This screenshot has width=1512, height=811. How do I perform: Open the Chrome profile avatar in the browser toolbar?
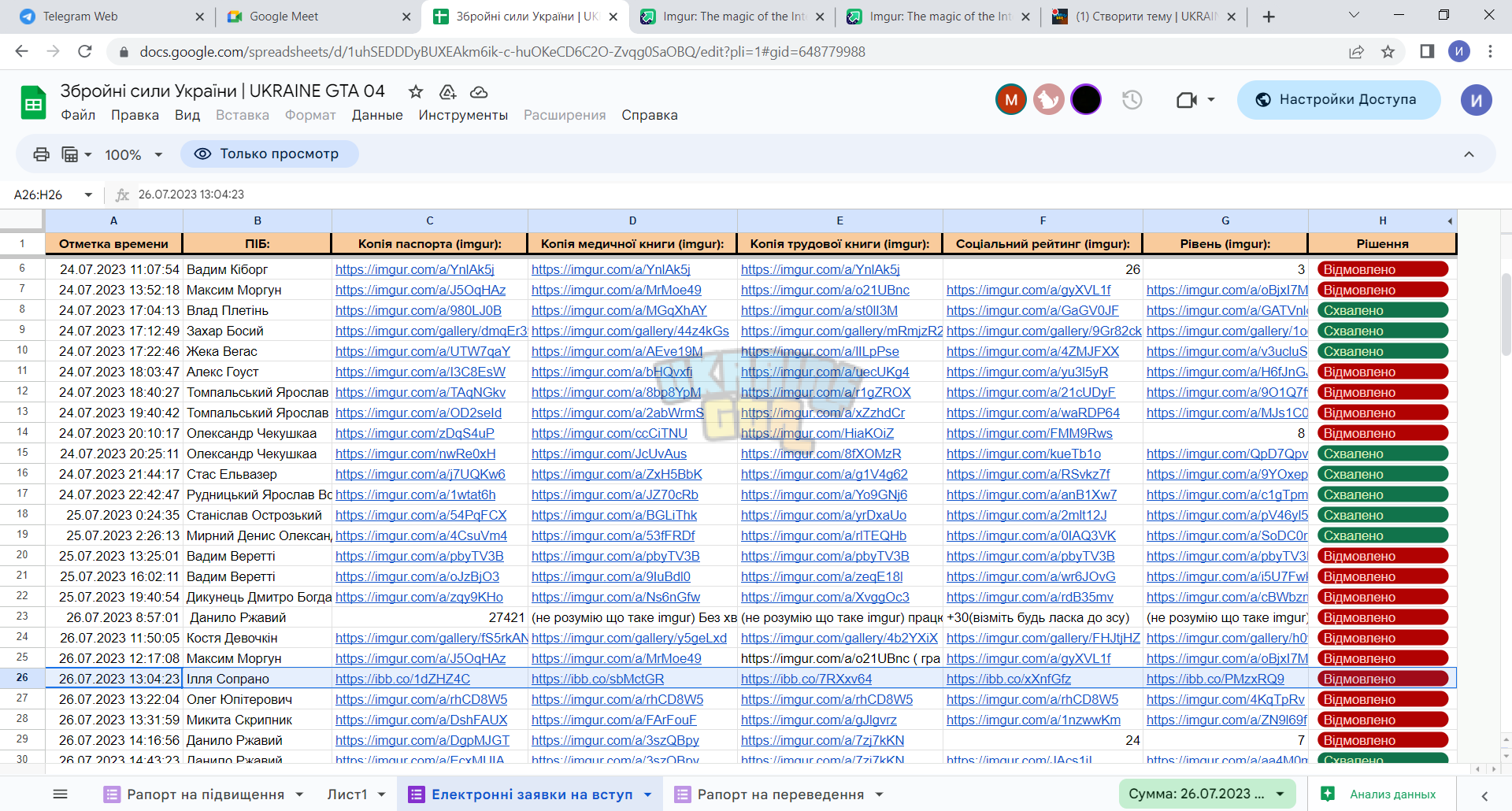(x=1459, y=51)
